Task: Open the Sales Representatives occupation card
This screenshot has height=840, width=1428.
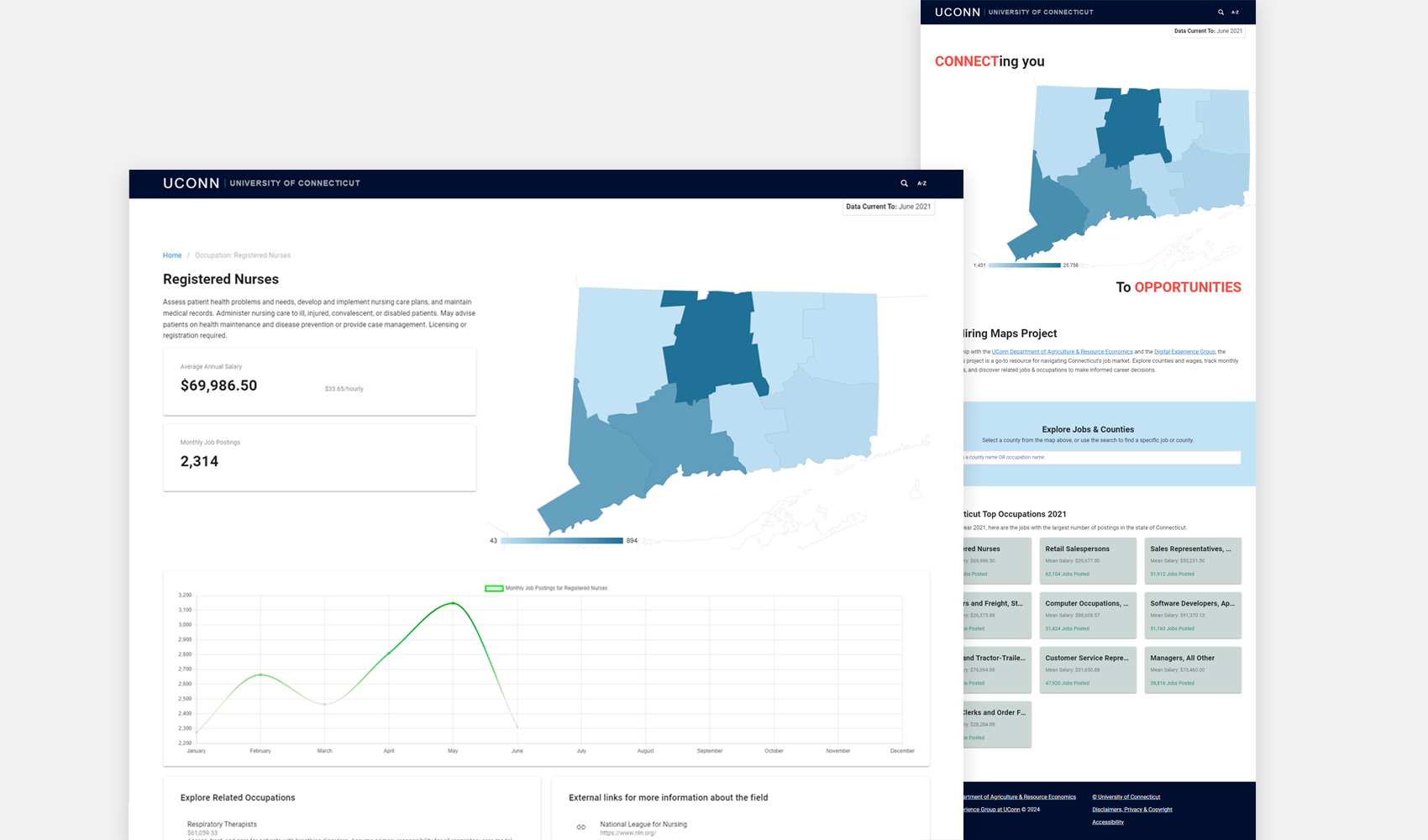Action: tap(1193, 560)
